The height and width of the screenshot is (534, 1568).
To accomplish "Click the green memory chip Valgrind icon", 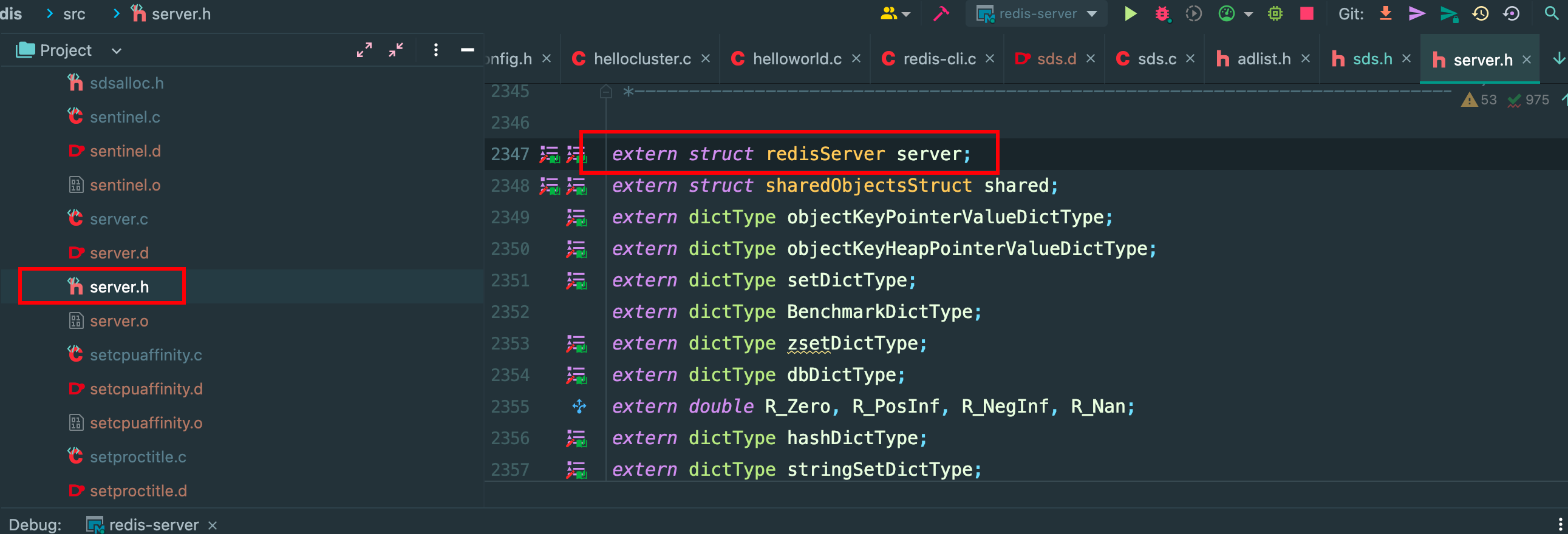I will pyautogui.click(x=1275, y=13).
